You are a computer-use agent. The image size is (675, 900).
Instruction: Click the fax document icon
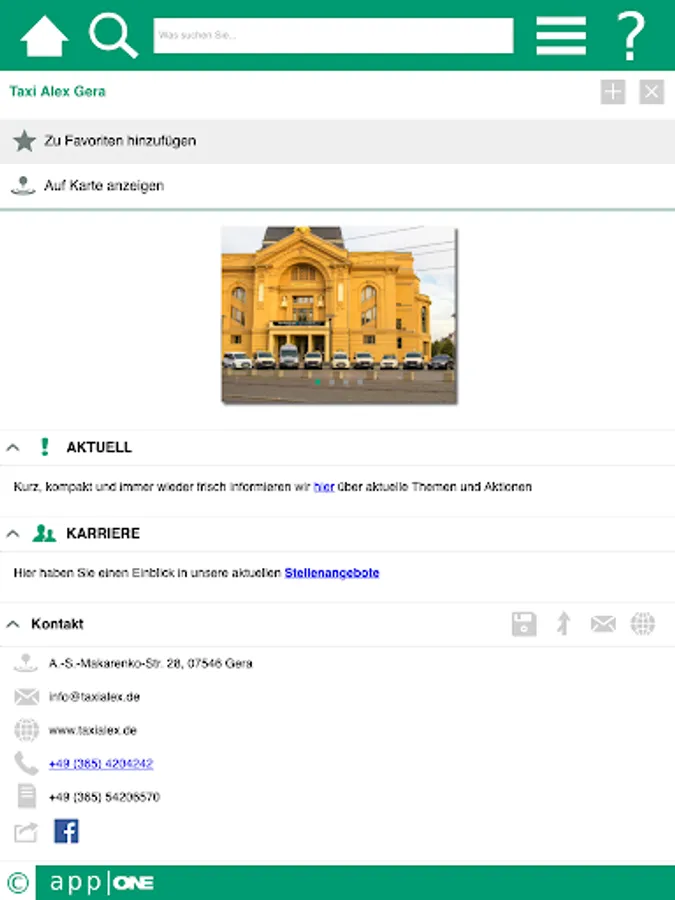pyautogui.click(x=26, y=797)
